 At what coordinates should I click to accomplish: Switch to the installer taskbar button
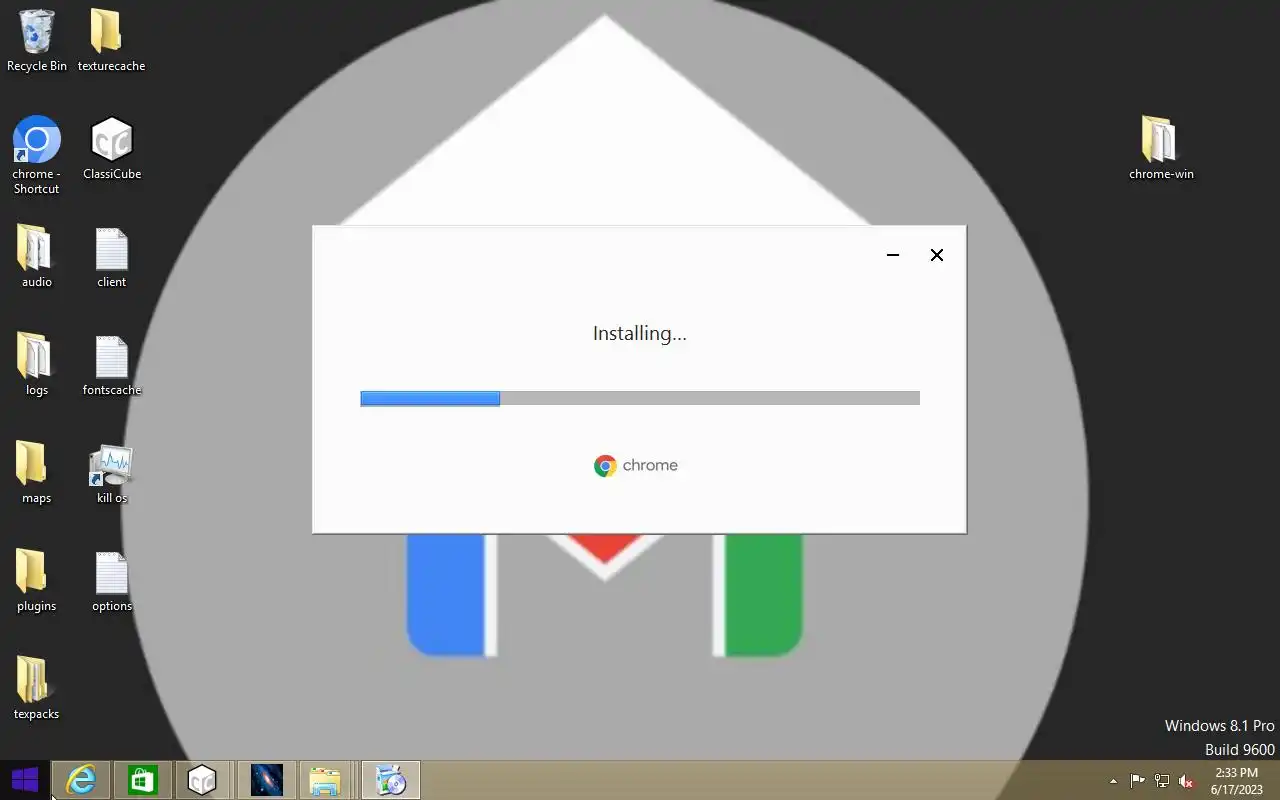[x=390, y=780]
